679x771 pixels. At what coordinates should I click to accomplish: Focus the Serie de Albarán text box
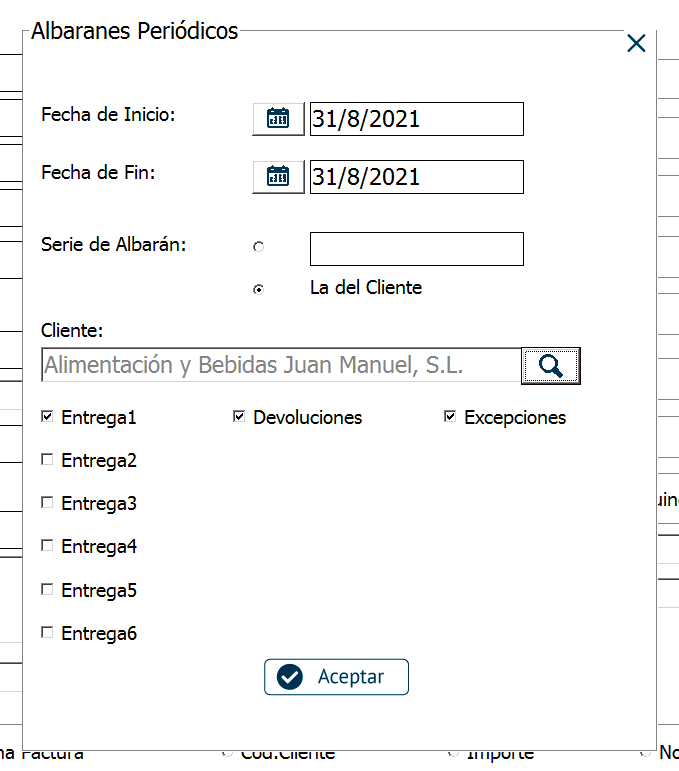(416, 249)
